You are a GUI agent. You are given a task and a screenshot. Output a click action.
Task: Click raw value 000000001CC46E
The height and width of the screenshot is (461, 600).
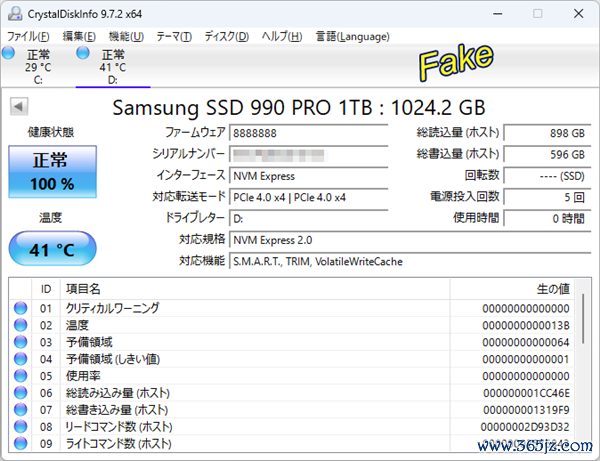(527, 393)
